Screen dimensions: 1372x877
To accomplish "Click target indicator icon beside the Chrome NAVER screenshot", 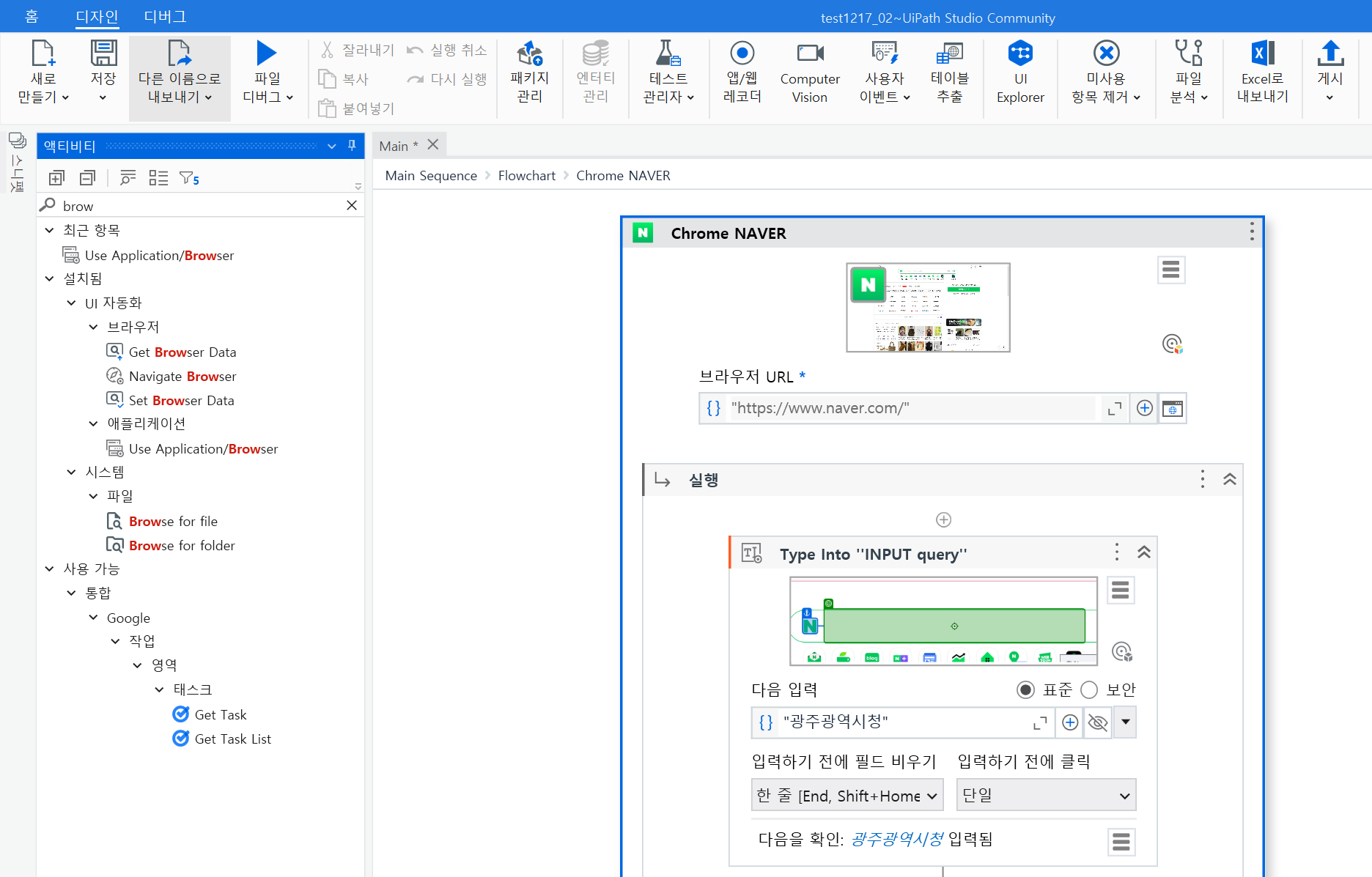I will 1172,344.
